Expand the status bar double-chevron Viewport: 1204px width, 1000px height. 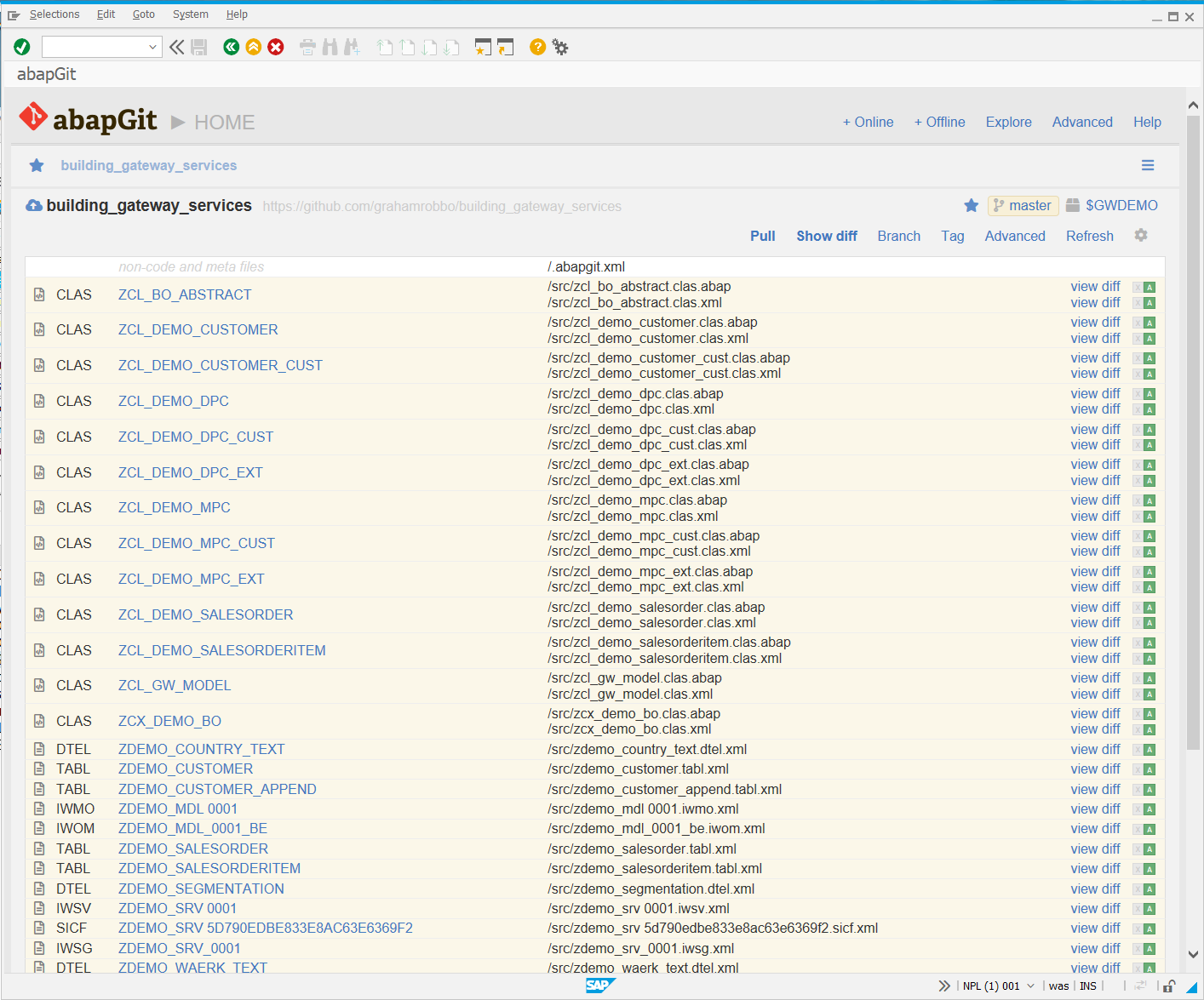tap(944, 986)
